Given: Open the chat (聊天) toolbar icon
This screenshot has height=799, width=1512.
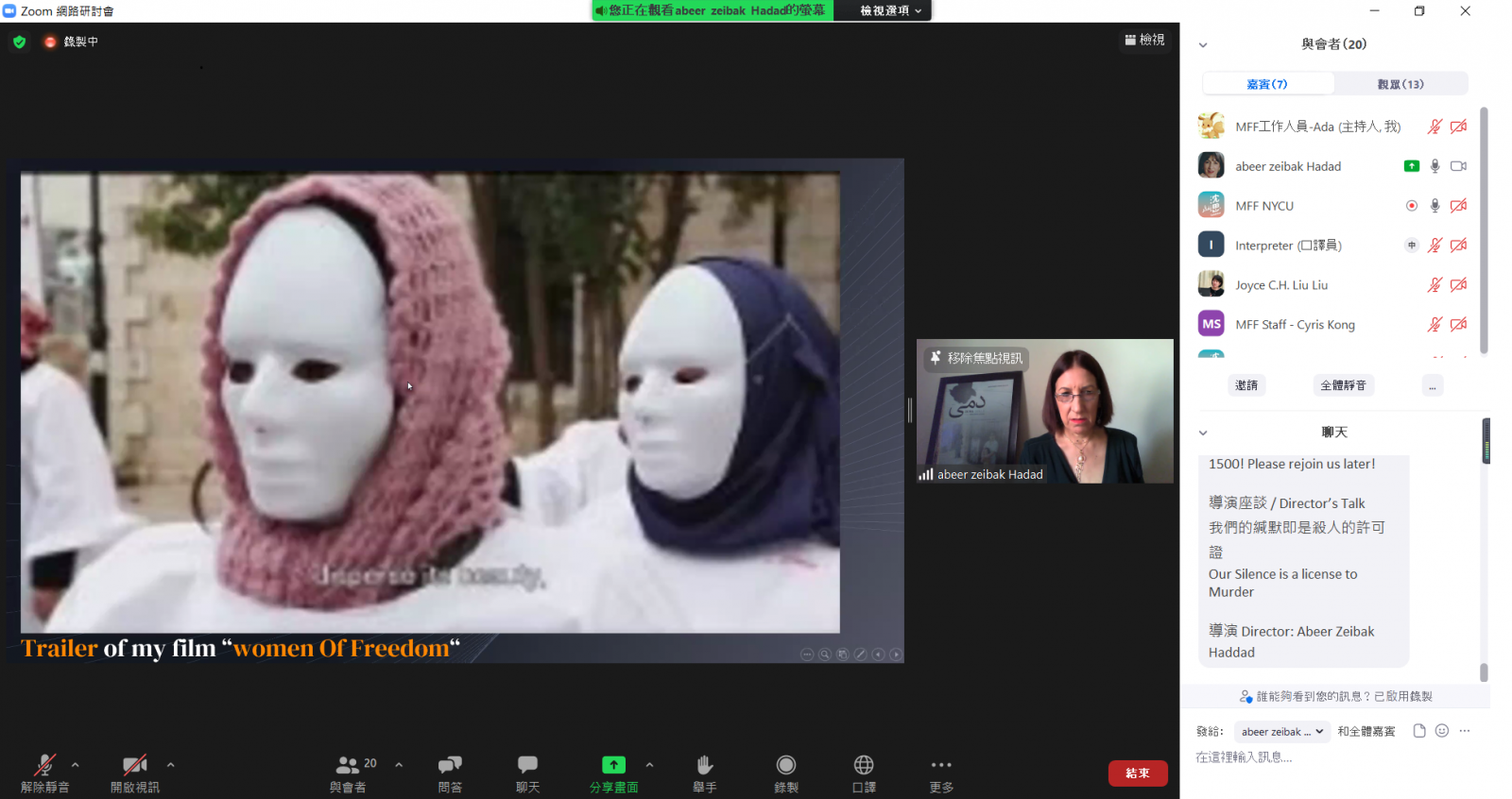Looking at the screenshot, I should pyautogui.click(x=527, y=765).
